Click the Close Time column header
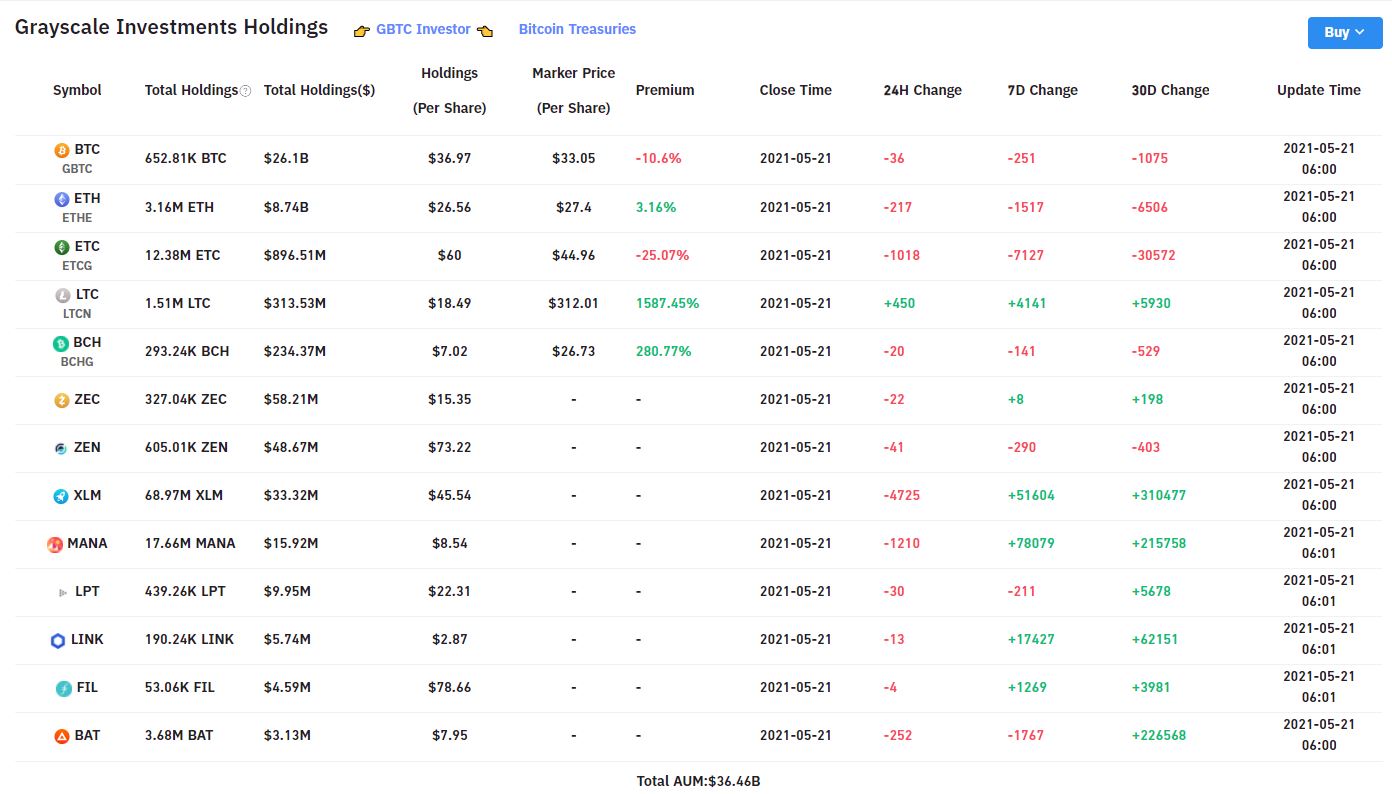This screenshot has height=794, width=1392. click(796, 90)
